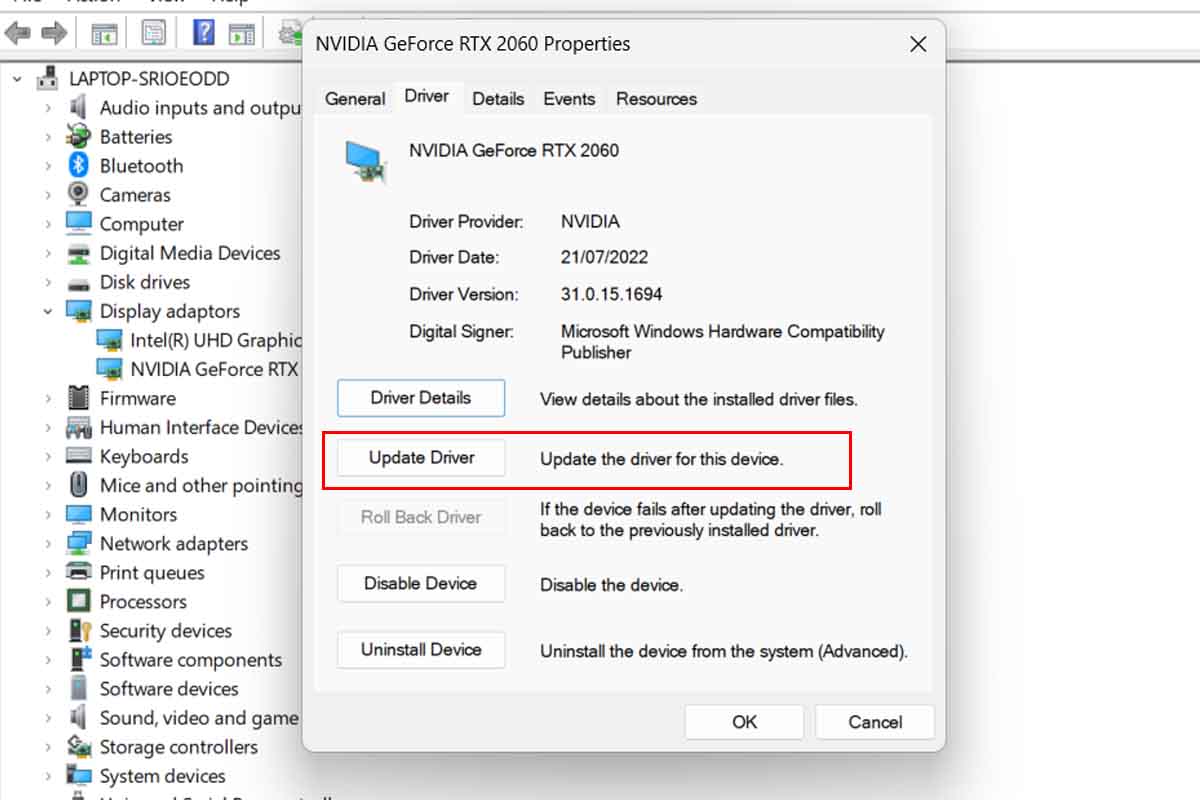Click the Driver Details button
This screenshot has height=800, width=1200.
coord(421,398)
